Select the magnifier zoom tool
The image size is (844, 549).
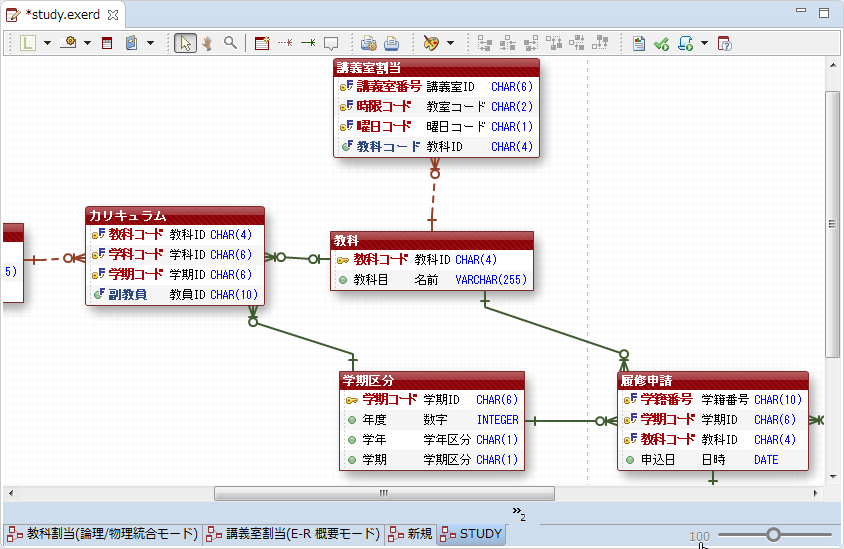coord(230,43)
